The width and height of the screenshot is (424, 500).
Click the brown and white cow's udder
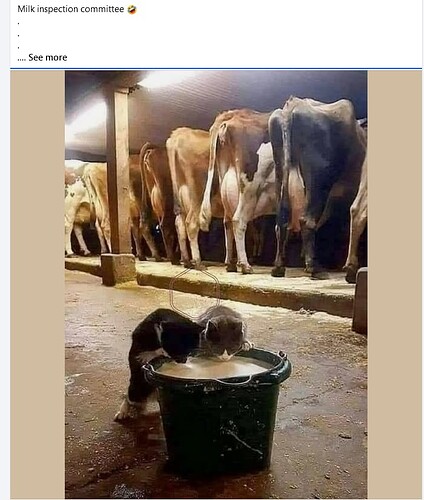pyautogui.click(x=231, y=189)
